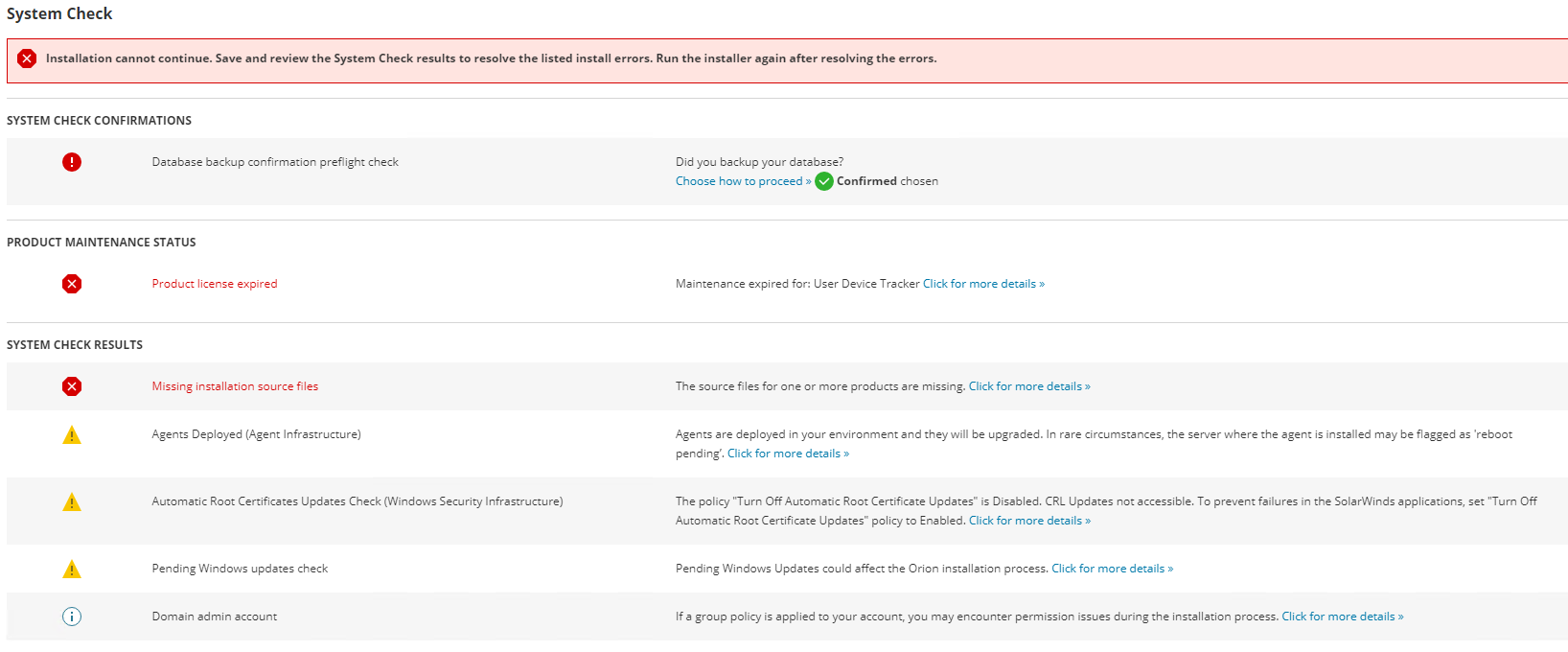Open more details about pending Windows Updates
This screenshot has width=1568, height=652.
(1112, 569)
